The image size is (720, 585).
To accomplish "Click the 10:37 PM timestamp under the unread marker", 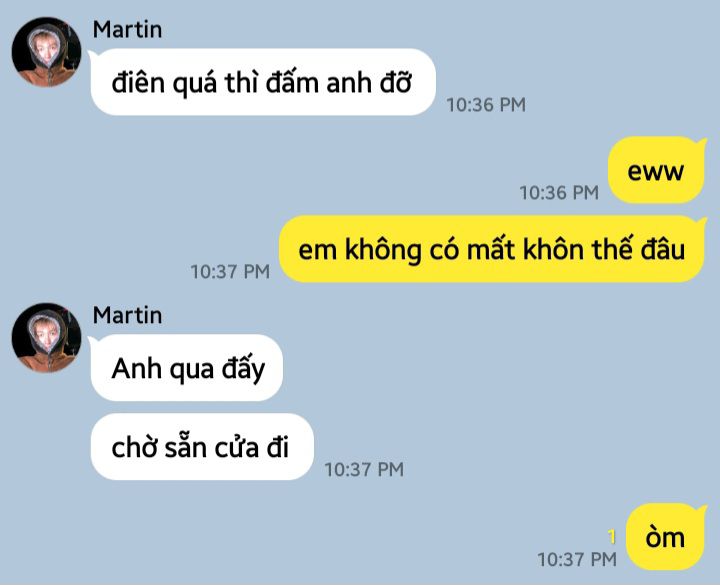I will [577, 559].
